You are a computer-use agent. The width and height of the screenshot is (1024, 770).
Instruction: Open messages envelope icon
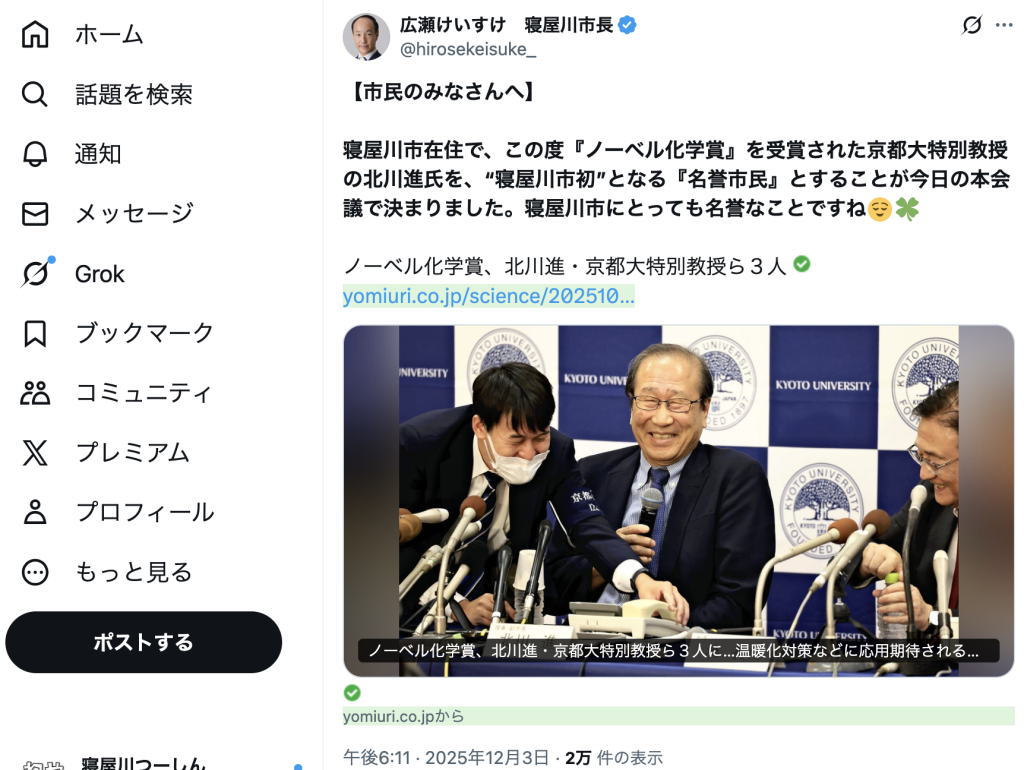click(35, 214)
